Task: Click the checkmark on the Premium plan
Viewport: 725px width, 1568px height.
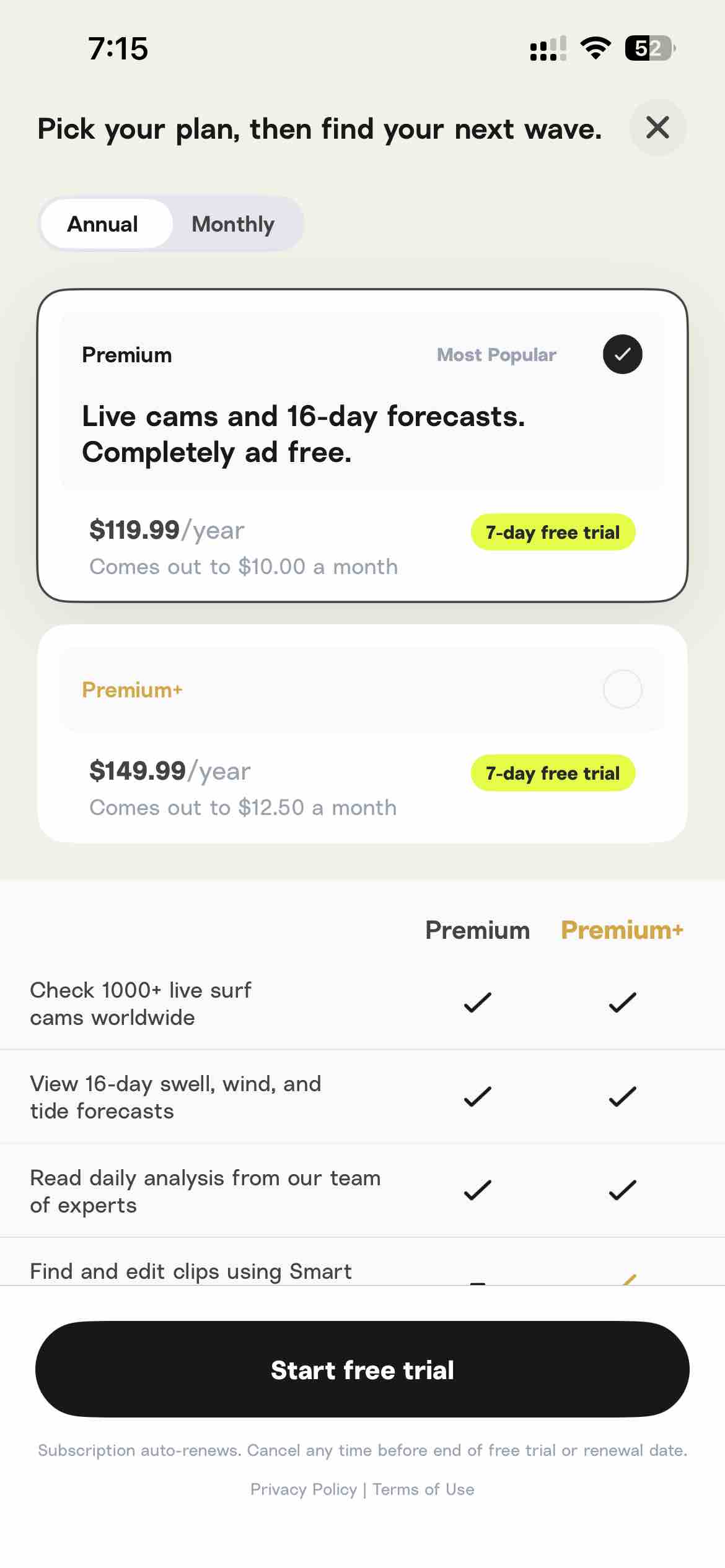Action: pos(622,354)
